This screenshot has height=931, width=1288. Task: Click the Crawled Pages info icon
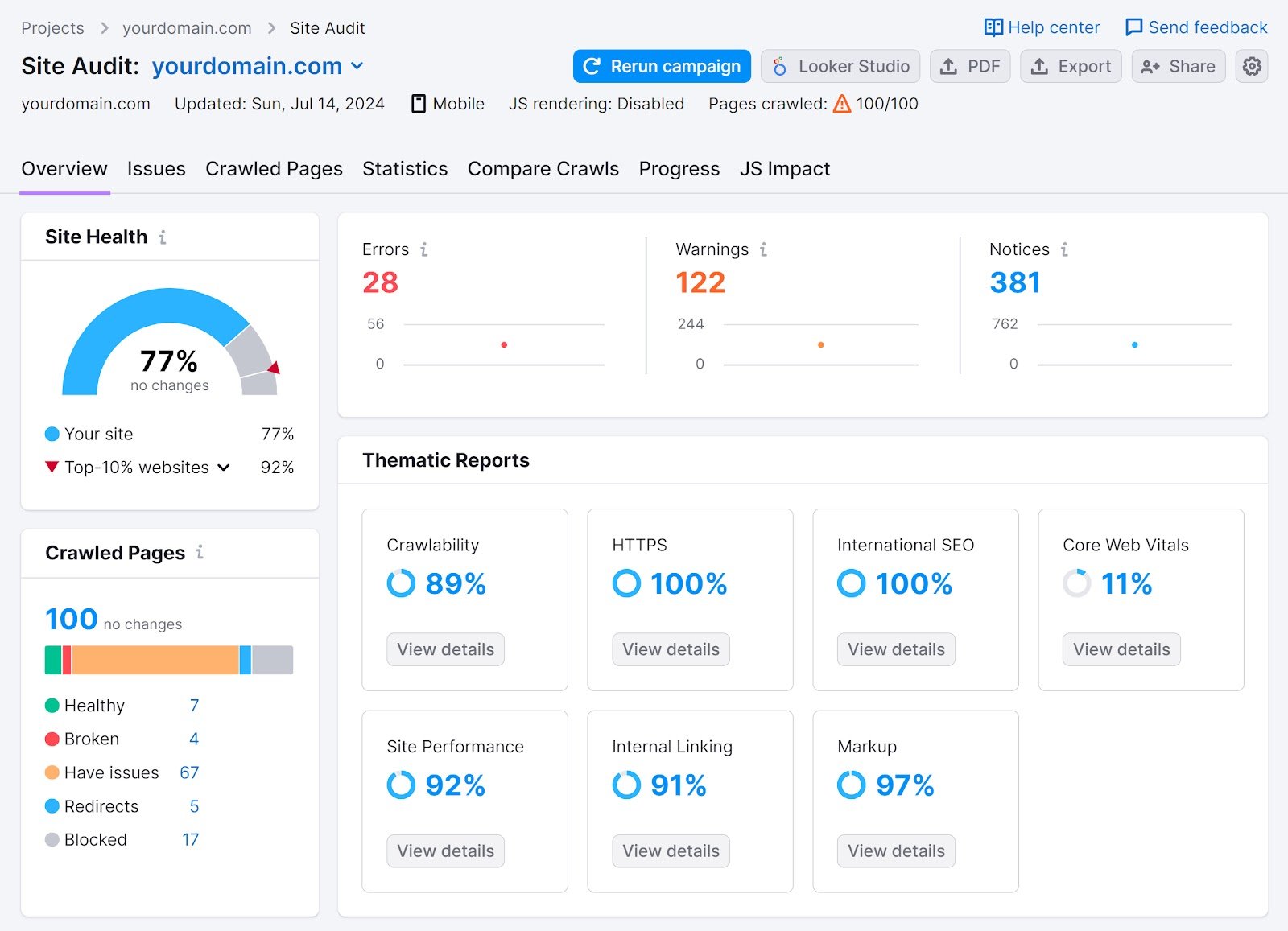point(200,553)
